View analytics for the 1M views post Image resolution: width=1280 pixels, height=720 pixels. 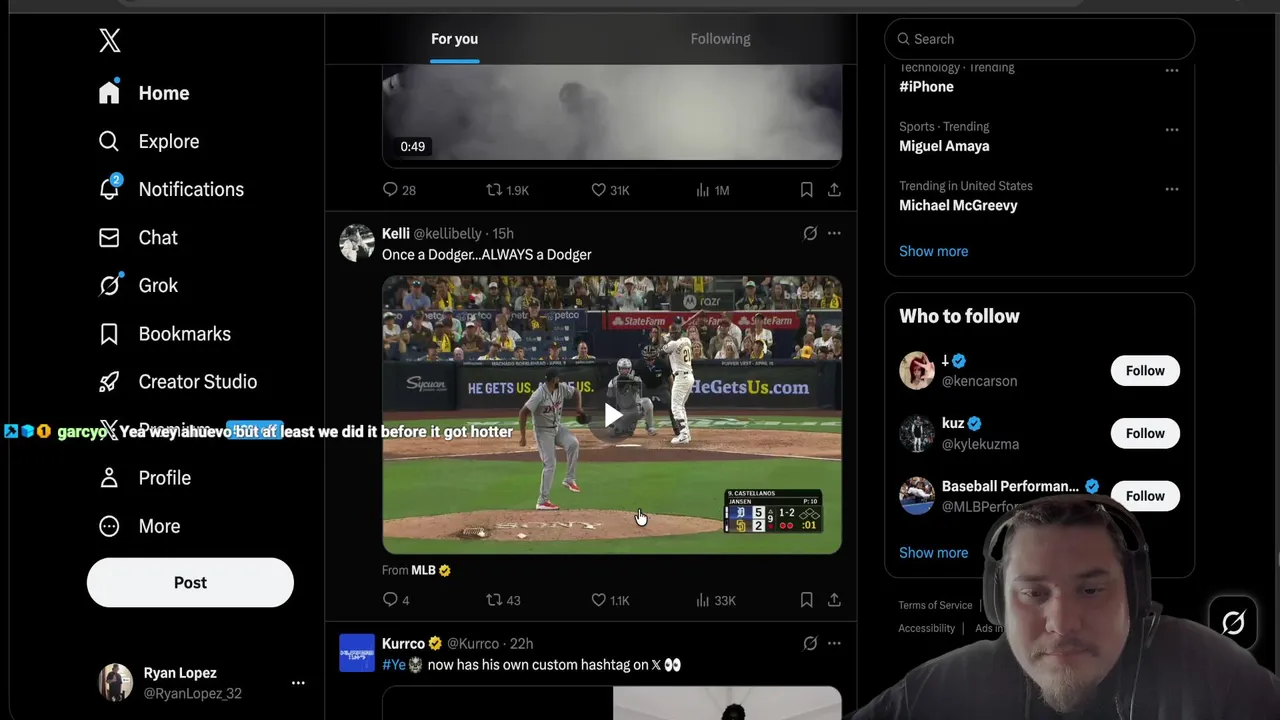[x=712, y=190]
